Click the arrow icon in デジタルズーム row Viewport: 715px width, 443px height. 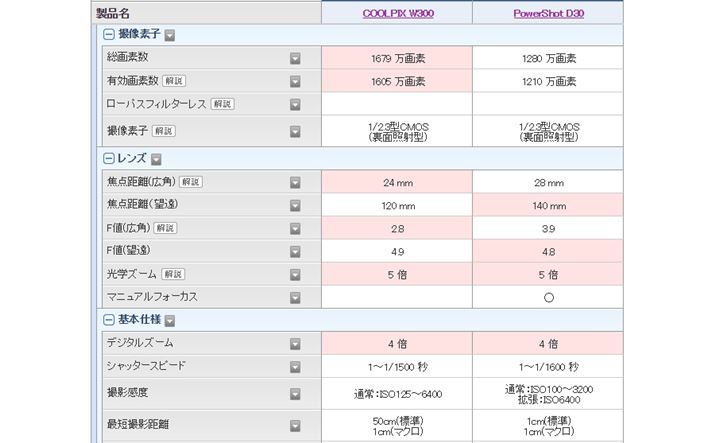(295, 344)
